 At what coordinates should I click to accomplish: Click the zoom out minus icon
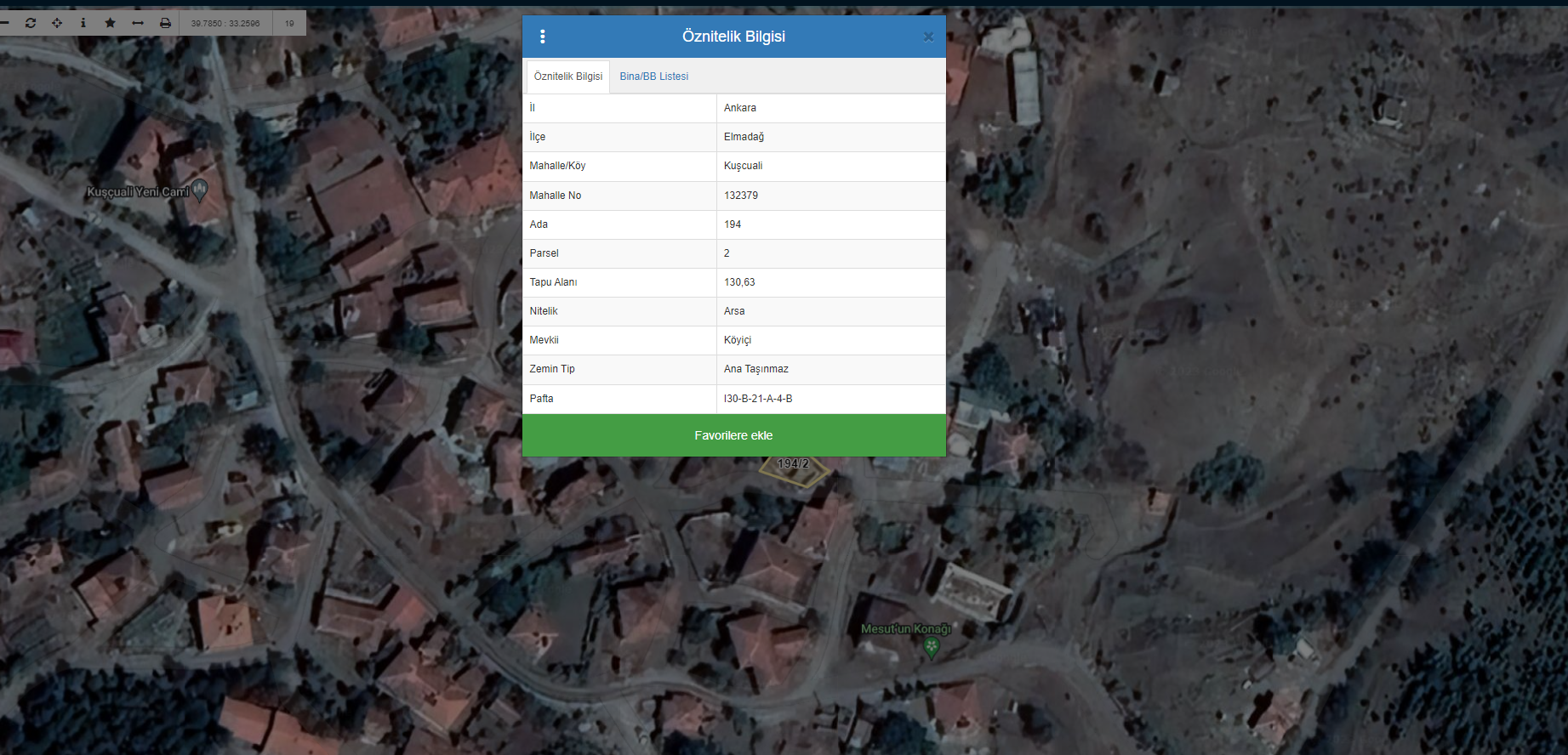pos(3,23)
